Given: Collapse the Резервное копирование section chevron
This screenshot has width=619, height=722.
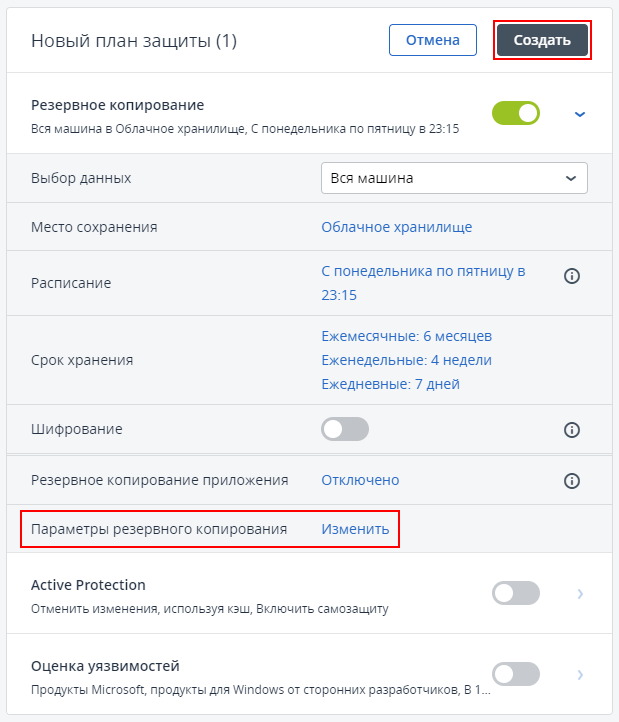Looking at the screenshot, I should coord(579,114).
